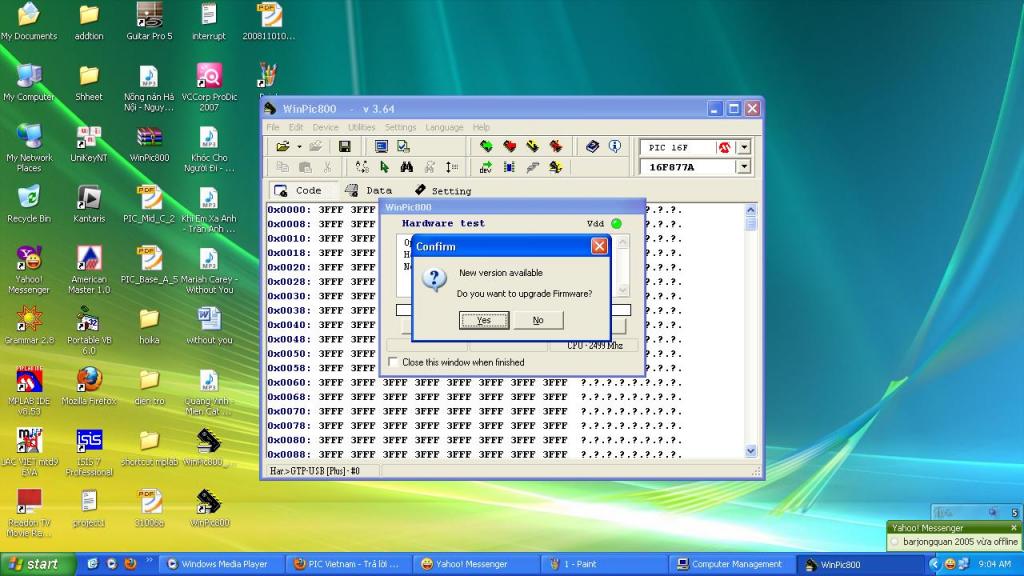
Task: Open the dropdown arrow beside Open icon
Action: [299, 146]
